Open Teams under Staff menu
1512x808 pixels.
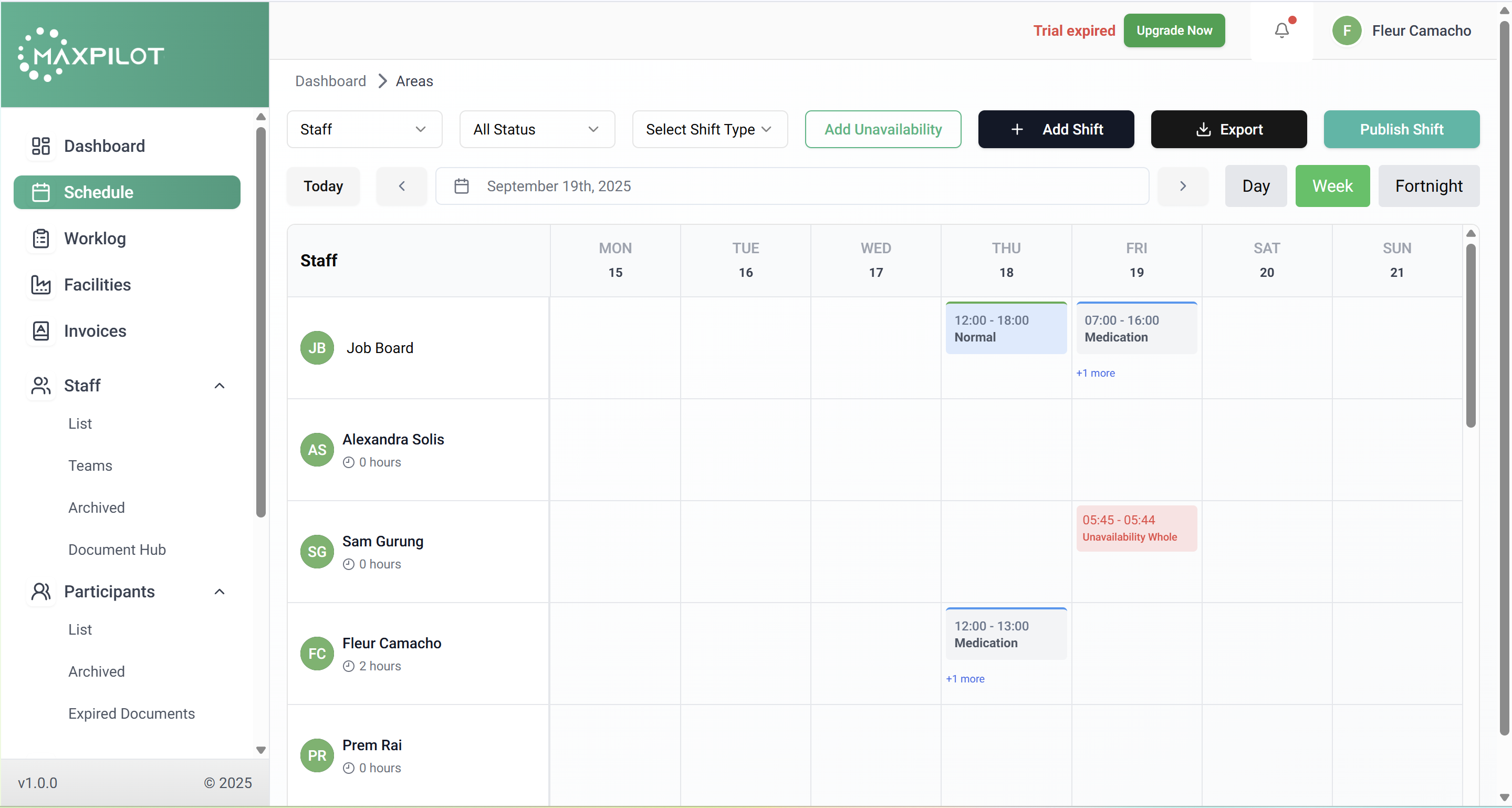[90, 465]
